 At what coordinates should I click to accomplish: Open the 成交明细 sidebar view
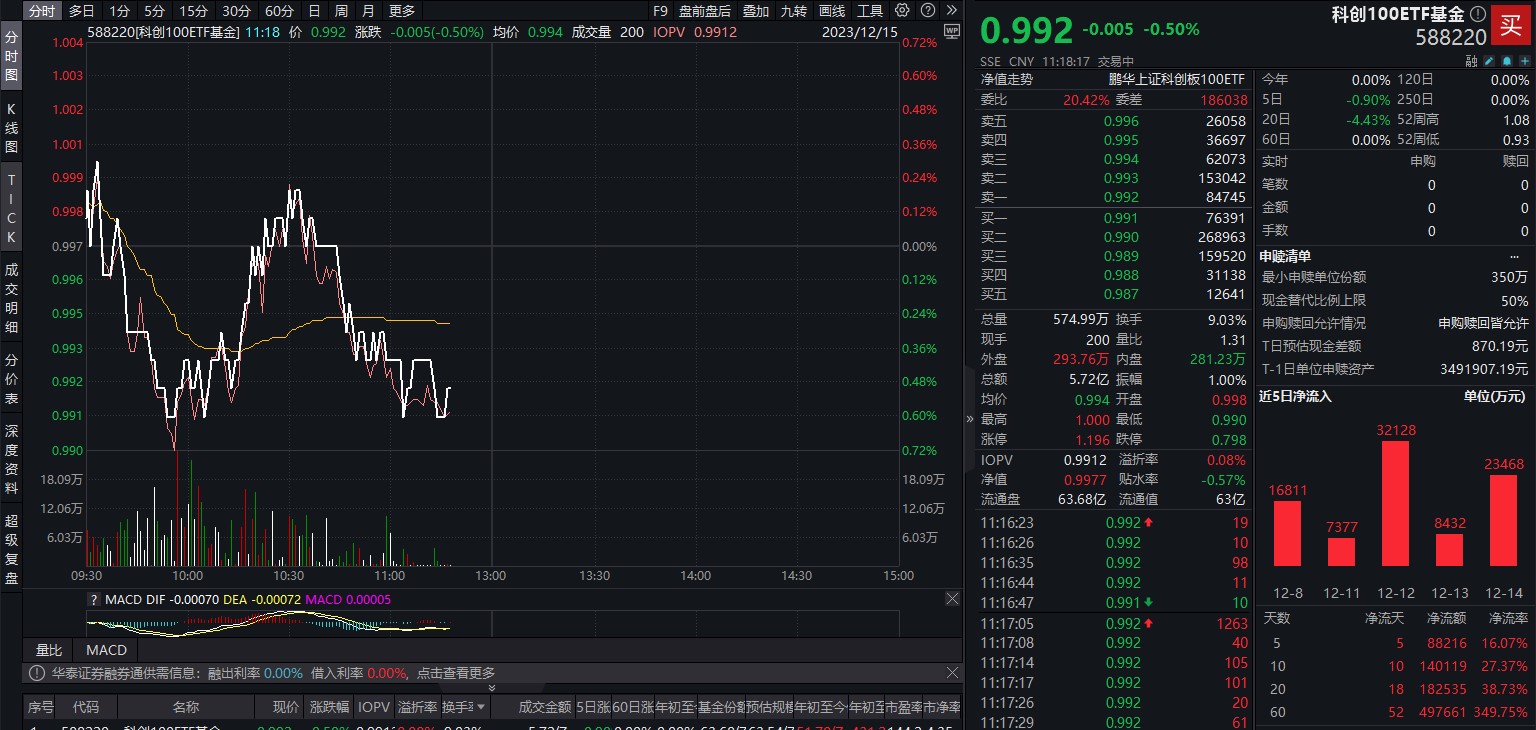coord(11,298)
